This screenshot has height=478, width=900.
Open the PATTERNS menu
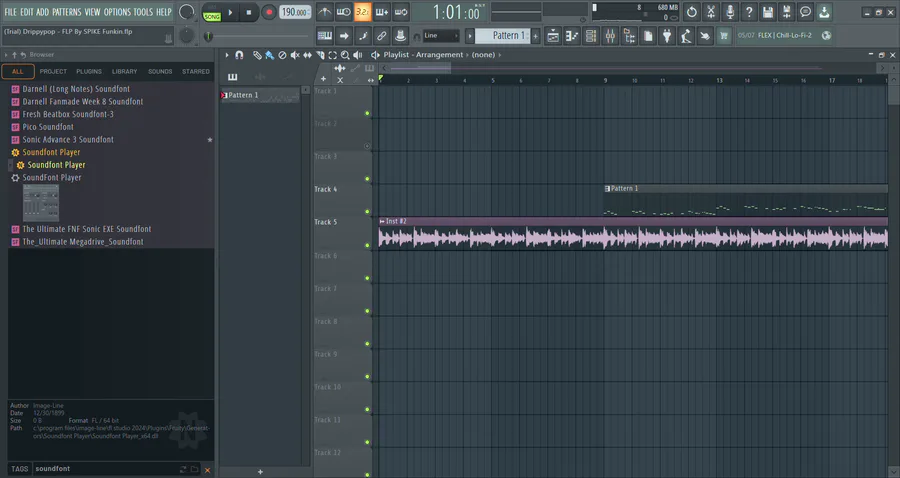pos(67,11)
